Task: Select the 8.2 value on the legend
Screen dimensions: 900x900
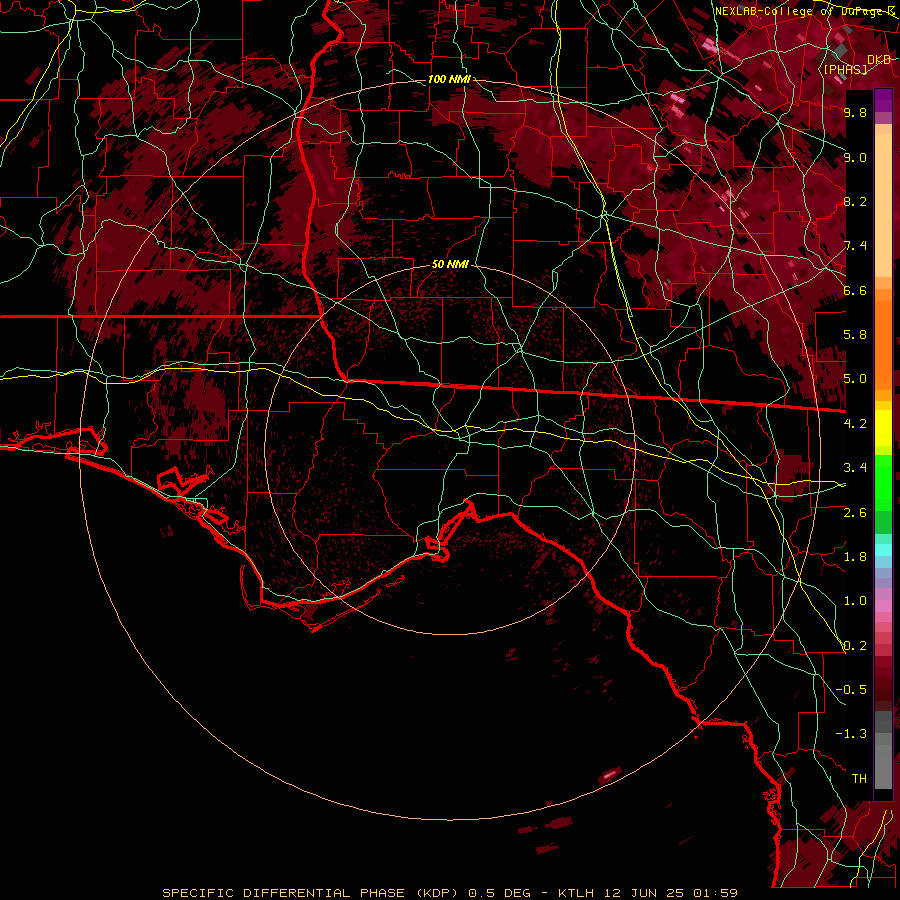Action: coord(855,201)
